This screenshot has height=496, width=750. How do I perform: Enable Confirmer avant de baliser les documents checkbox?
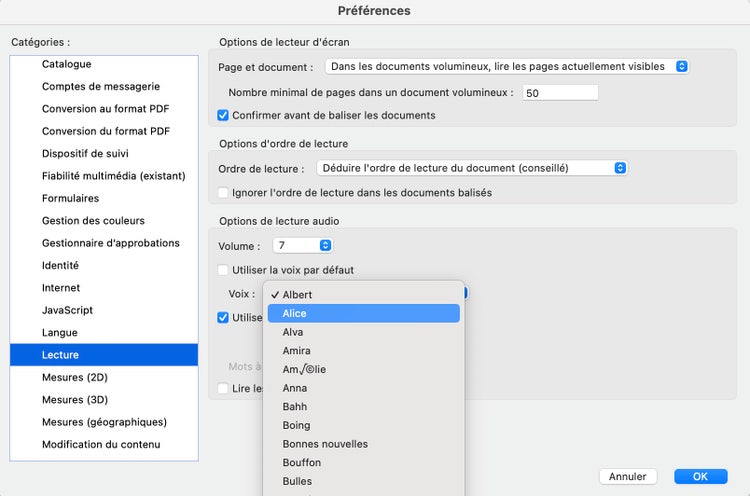click(x=224, y=116)
